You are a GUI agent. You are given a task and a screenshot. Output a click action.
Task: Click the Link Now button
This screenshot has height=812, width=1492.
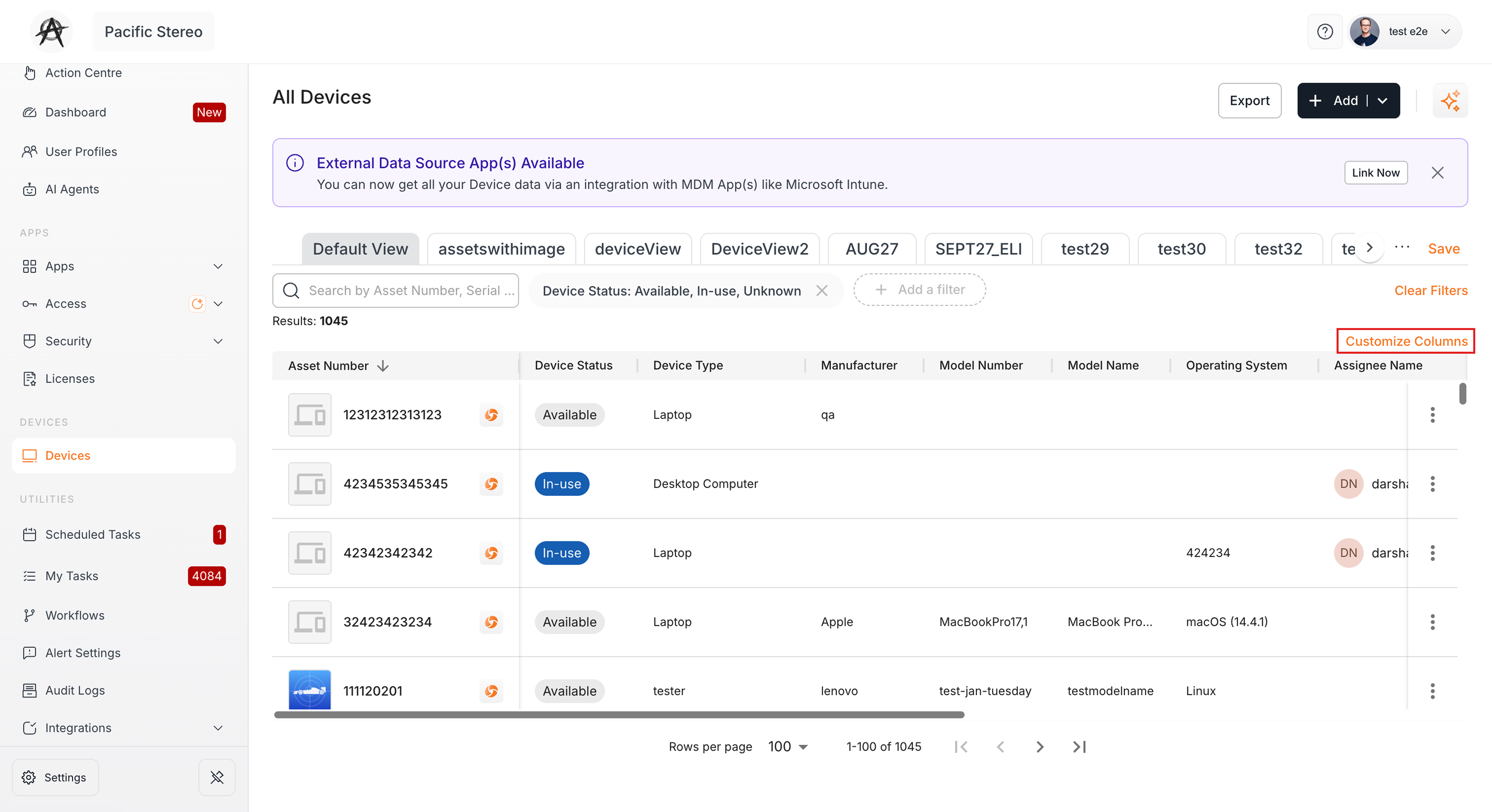[x=1376, y=173]
